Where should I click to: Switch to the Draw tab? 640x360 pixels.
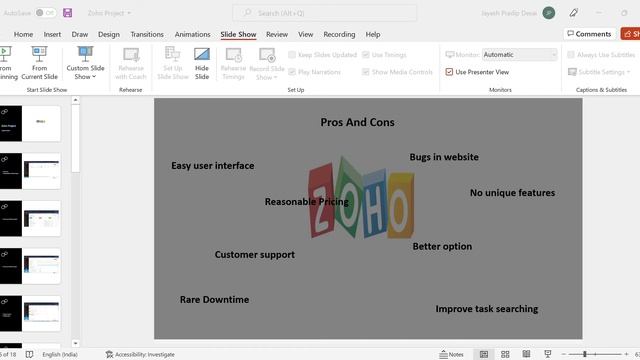point(80,34)
